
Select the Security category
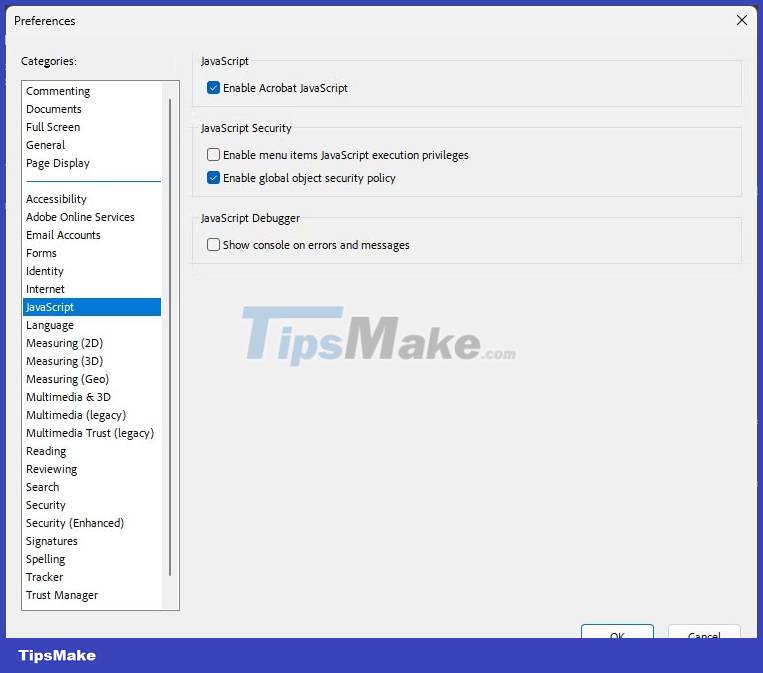92,505
